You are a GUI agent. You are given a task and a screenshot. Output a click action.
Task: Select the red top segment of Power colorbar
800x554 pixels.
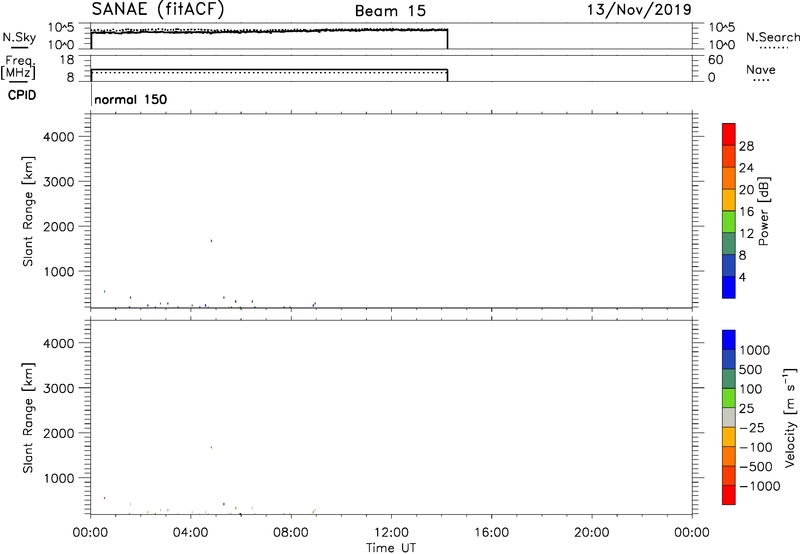729,132
